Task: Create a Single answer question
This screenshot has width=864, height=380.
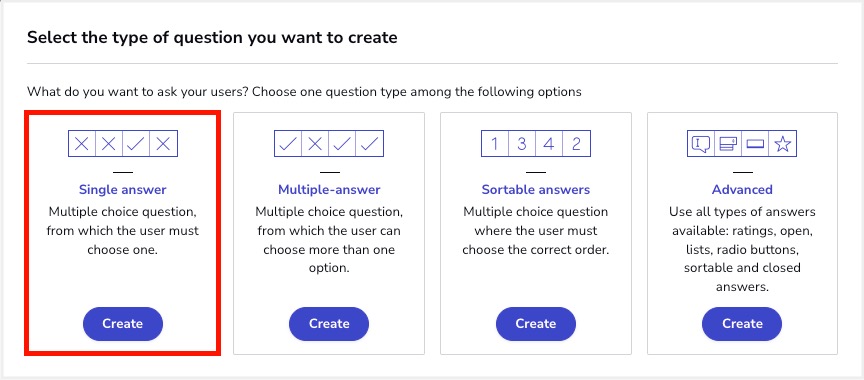Action: (x=123, y=324)
